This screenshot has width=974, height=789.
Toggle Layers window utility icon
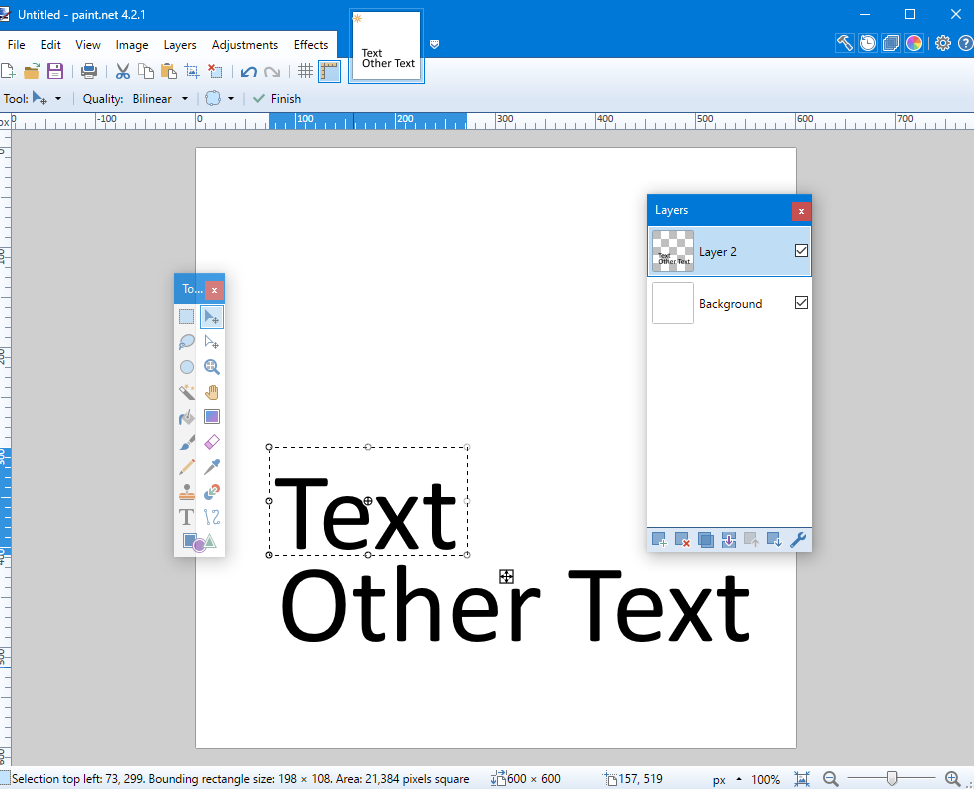891,43
